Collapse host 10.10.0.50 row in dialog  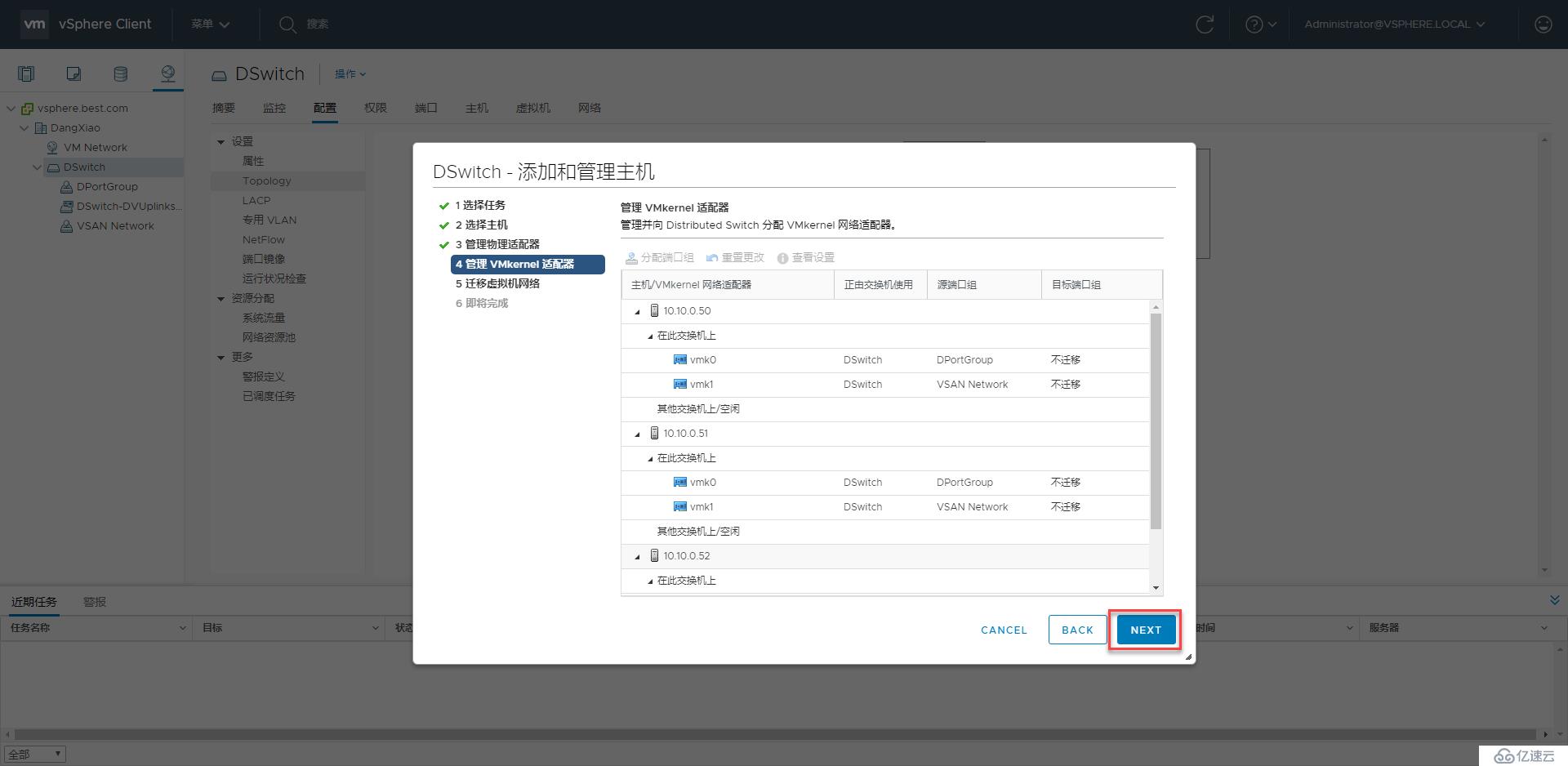tap(638, 311)
